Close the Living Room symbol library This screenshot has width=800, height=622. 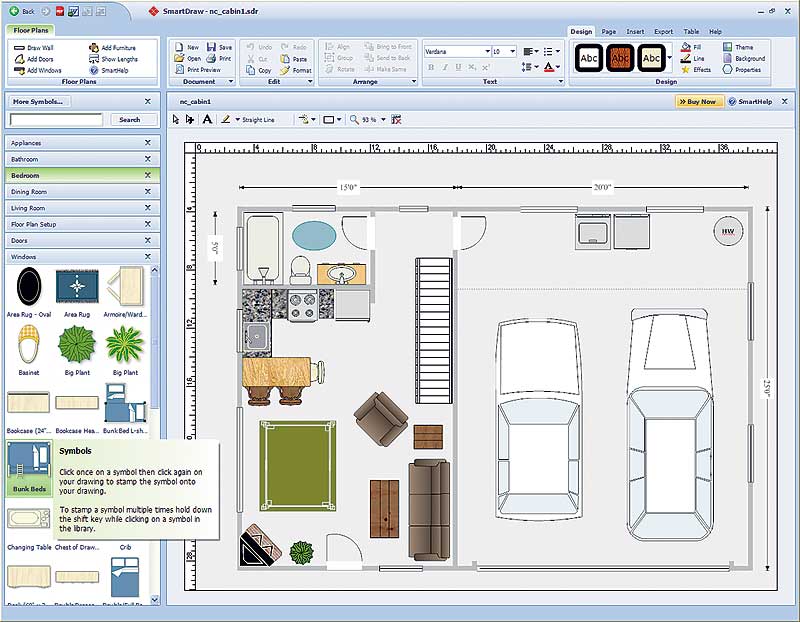[x=147, y=208]
